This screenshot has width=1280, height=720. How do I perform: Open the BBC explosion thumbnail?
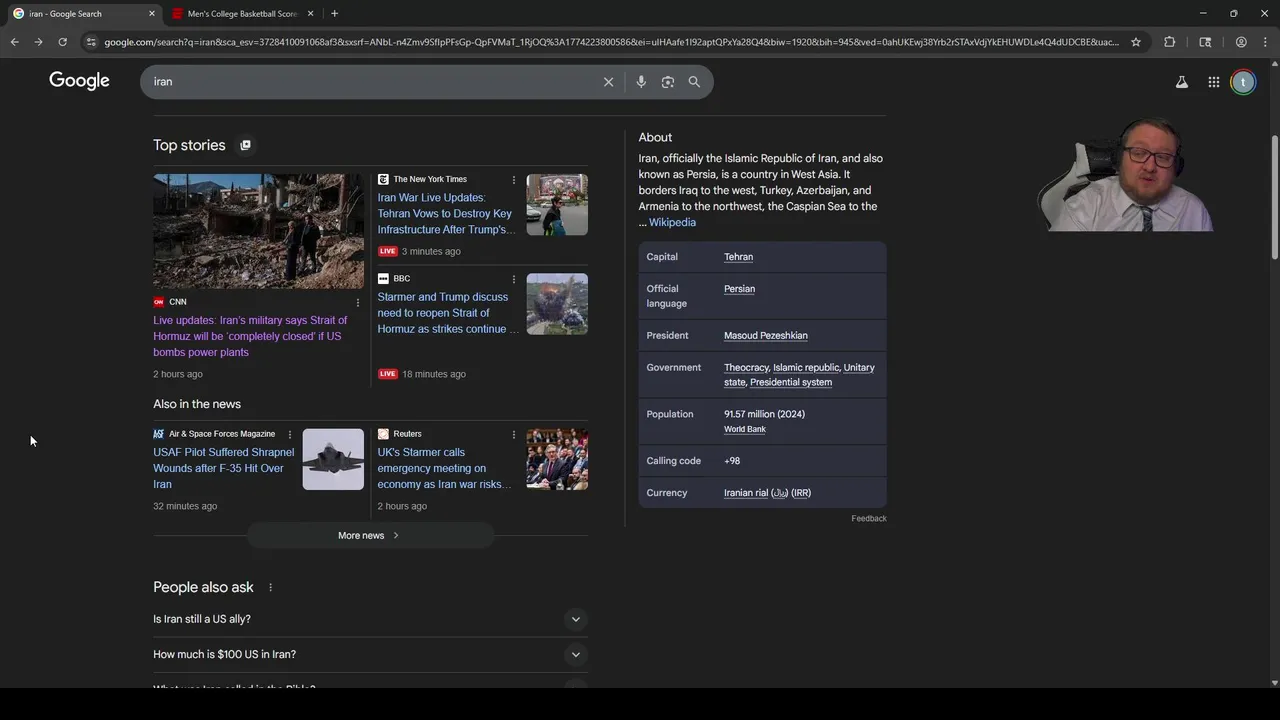(557, 304)
